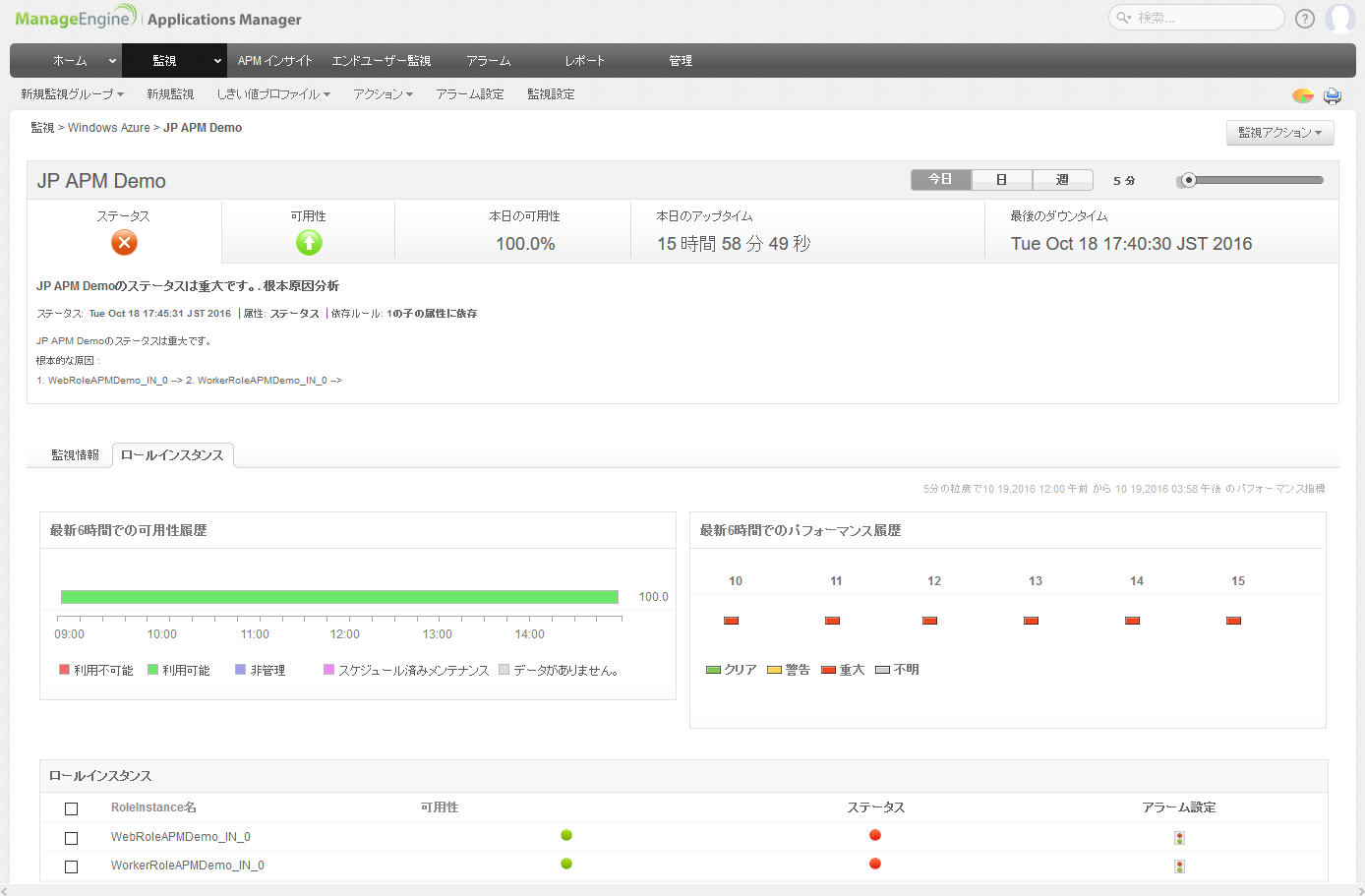Image resolution: width=1365 pixels, height=896 pixels.
Task: Click the green availability up-arrow icon
Action: 309,243
